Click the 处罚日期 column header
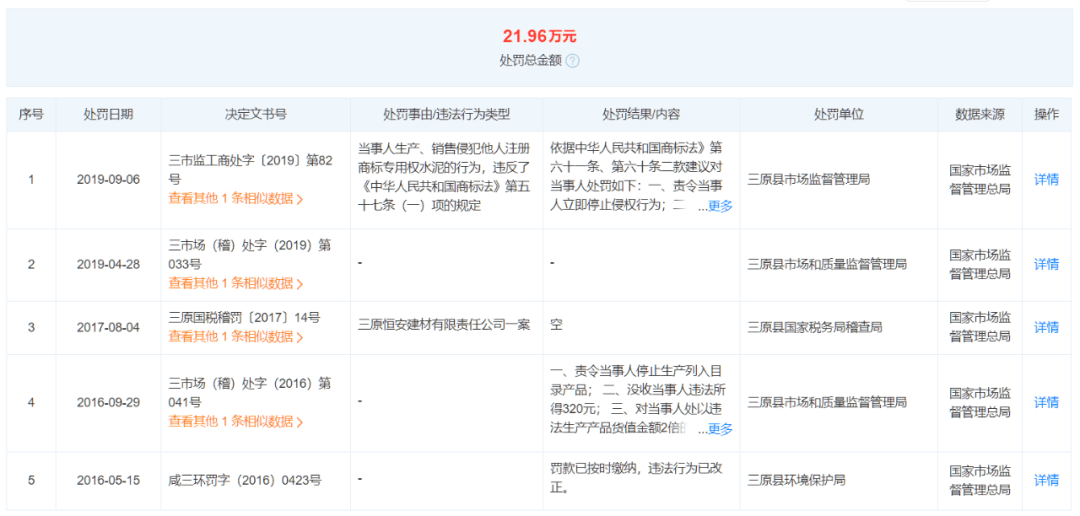 pos(108,115)
